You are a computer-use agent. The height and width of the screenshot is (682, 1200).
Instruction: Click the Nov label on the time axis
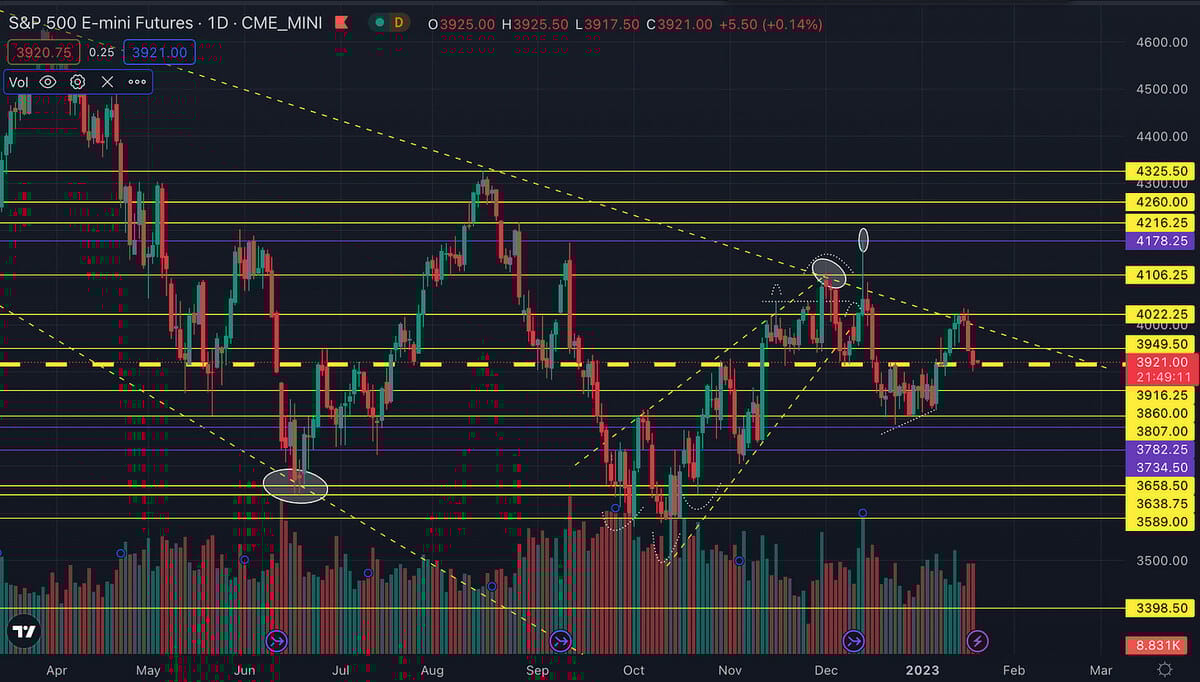(x=730, y=669)
